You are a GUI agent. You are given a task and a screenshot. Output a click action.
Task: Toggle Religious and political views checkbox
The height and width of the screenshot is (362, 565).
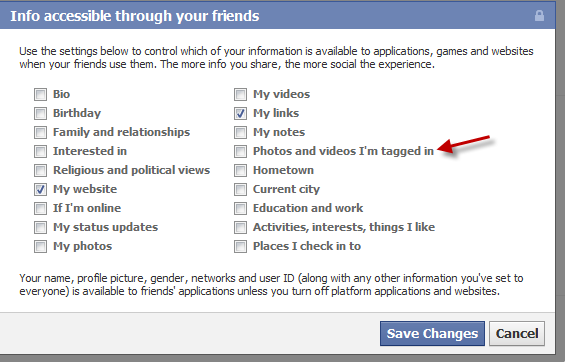(40, 170)
